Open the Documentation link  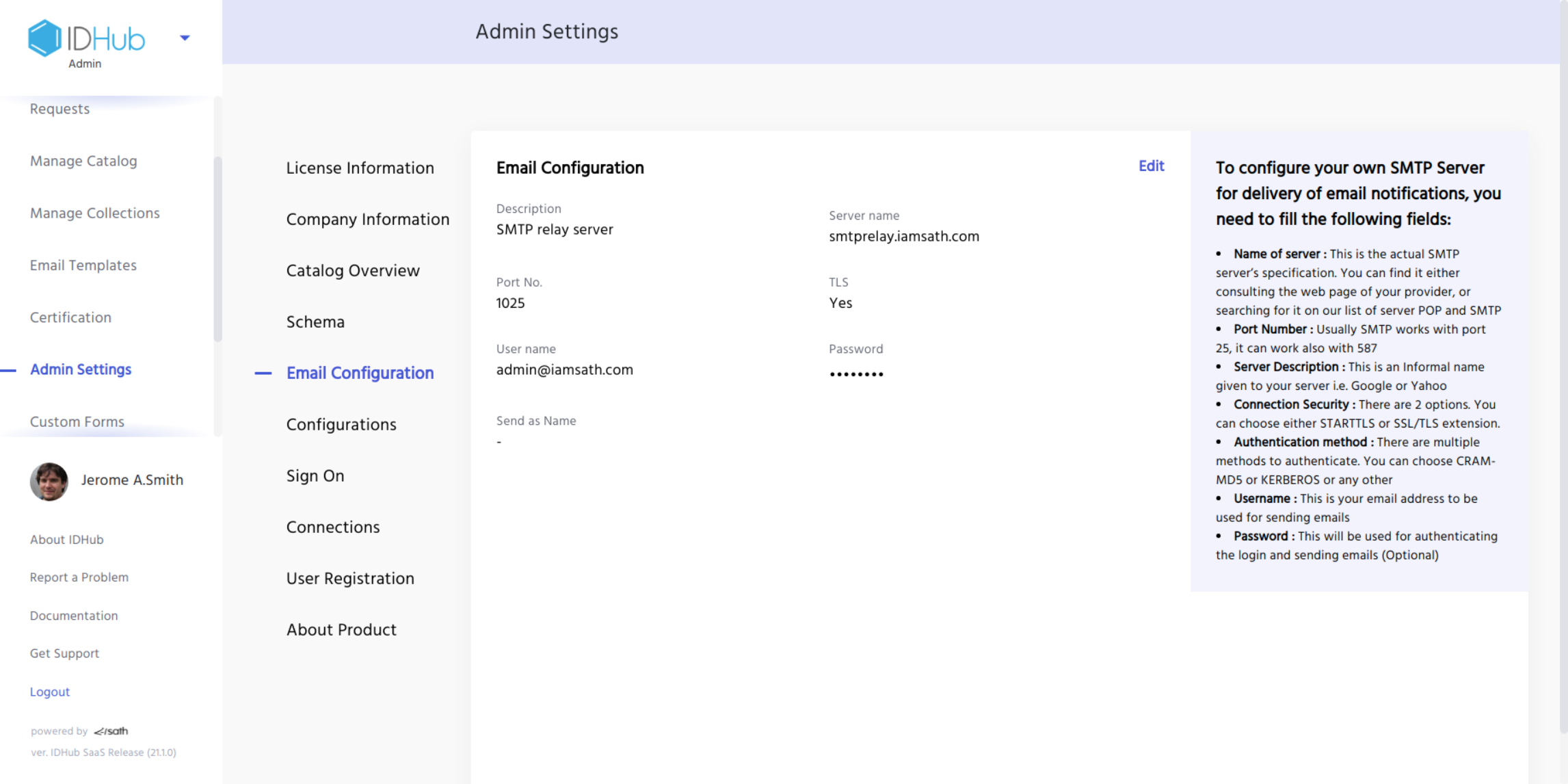click(74, 616)
